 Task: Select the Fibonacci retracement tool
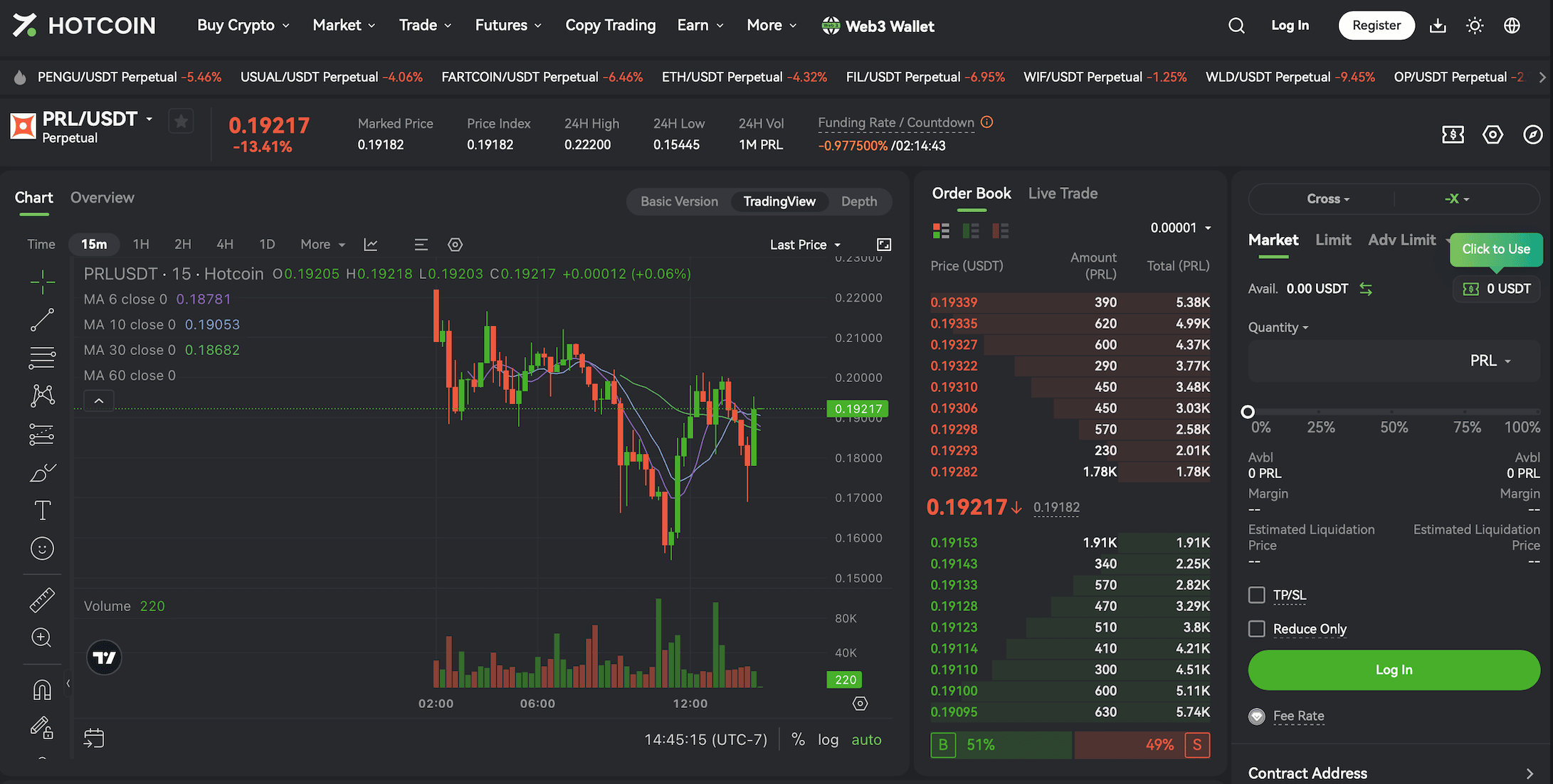point(42,358)
